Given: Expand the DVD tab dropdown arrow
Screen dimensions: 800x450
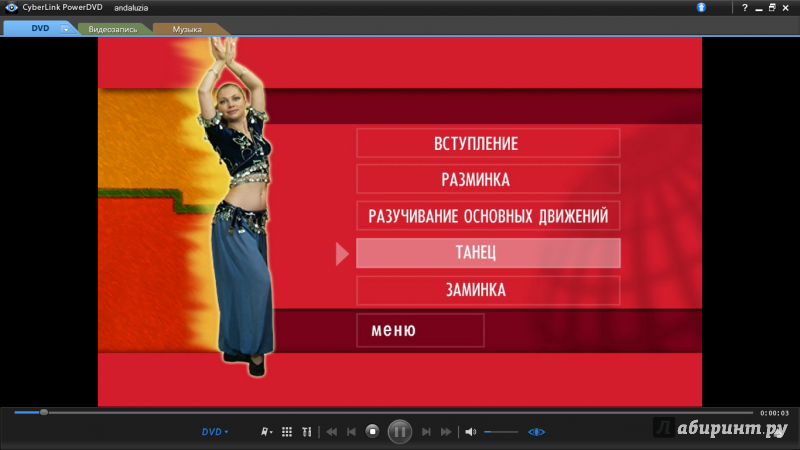Looking at the screenshot, I should (66, 30).
